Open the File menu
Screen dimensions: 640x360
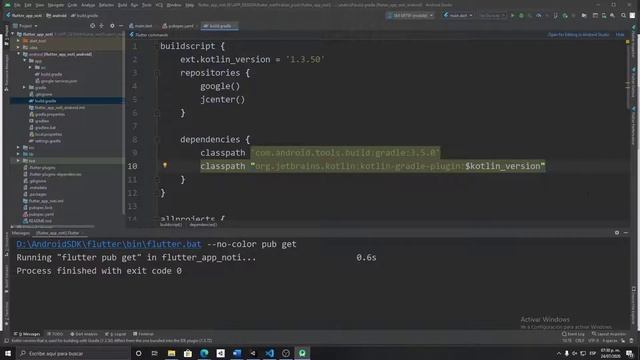pyautogui.click(x=17, y=5)
